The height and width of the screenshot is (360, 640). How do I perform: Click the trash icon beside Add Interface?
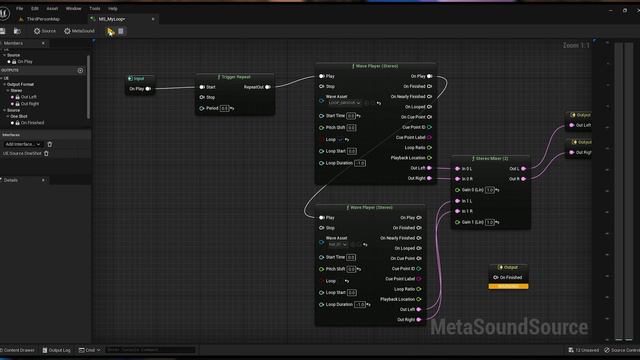tap(50, 144)
